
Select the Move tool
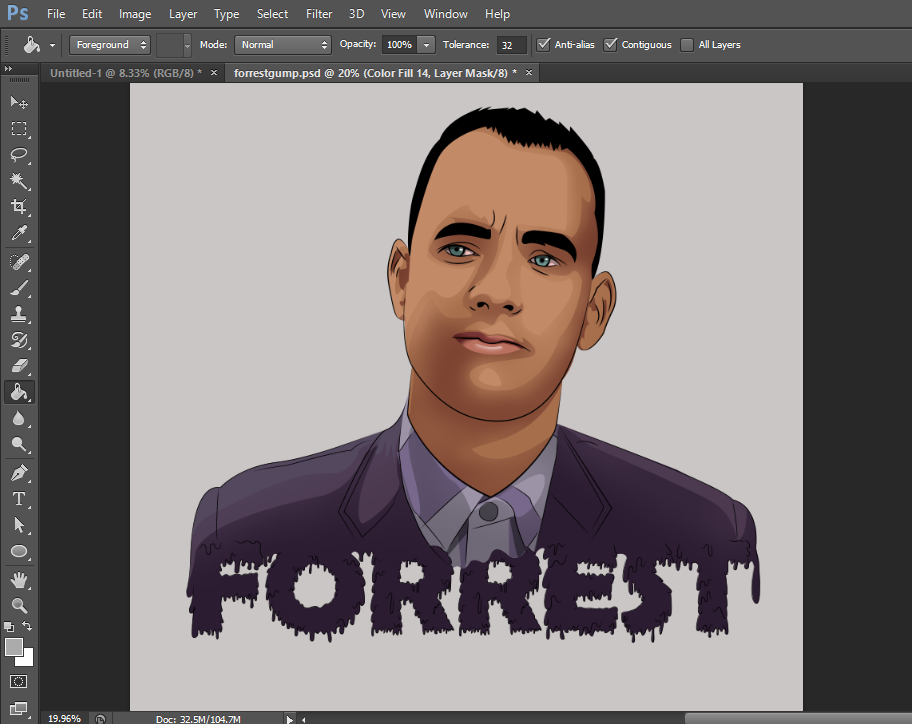pyautogui.click(x=19, y=102)
